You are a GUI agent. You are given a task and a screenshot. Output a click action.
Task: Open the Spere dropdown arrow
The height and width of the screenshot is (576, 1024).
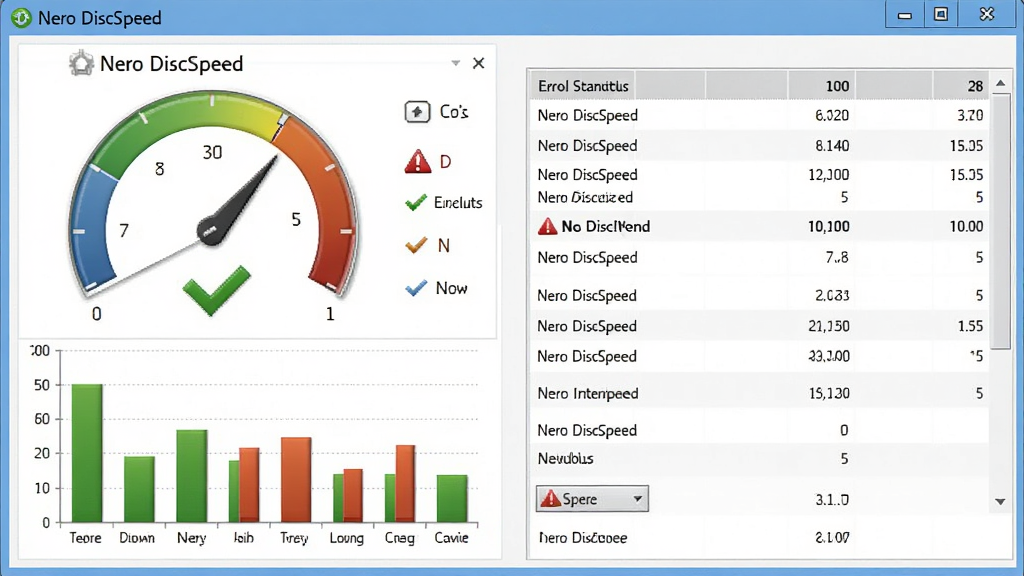(x=637, y=499)
